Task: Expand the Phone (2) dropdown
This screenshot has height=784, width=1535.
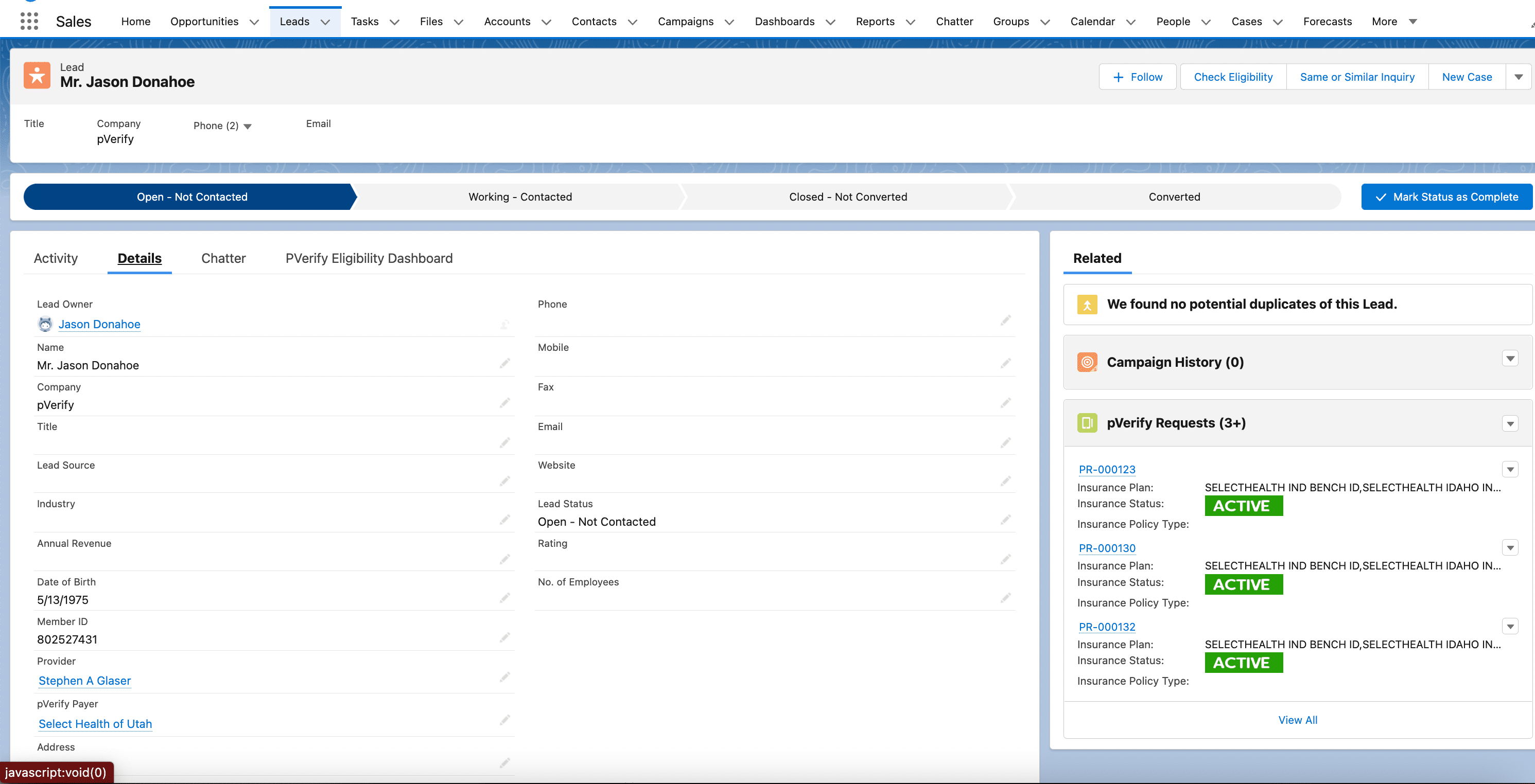Action: coord(248,126)
